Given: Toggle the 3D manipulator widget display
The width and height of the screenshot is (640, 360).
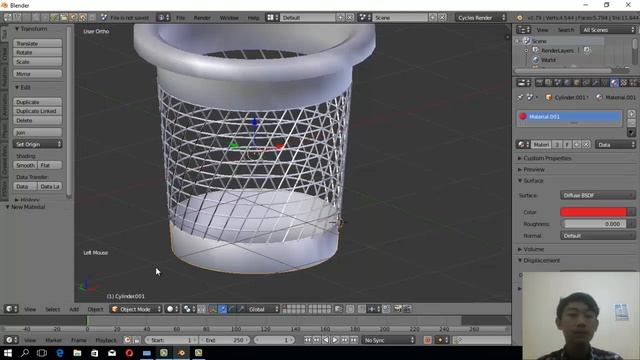Looking at the screenshot, I should click(x=213, y=309).
